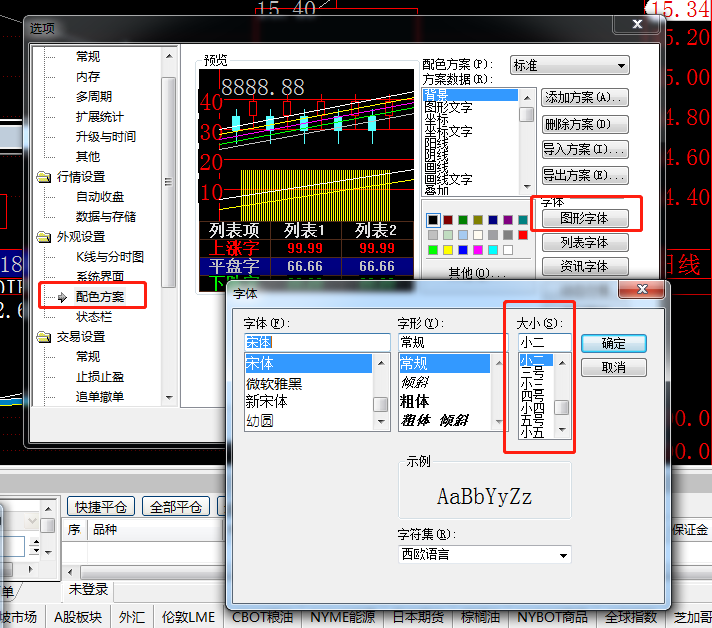Image resolution: width=712 pixels, height=628 pixels.
Task: Click 全部平仓 button
Action: tap(176, 507)
